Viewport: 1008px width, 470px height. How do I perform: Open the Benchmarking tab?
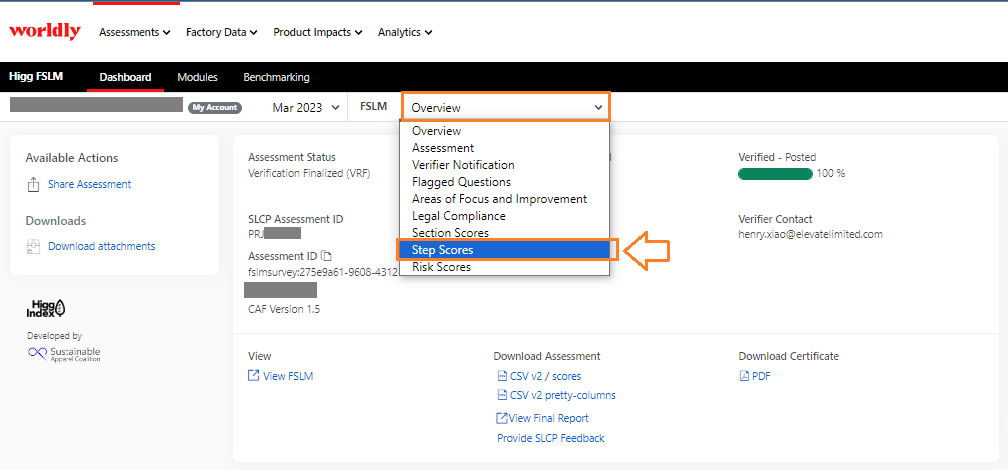click(276, 77)
